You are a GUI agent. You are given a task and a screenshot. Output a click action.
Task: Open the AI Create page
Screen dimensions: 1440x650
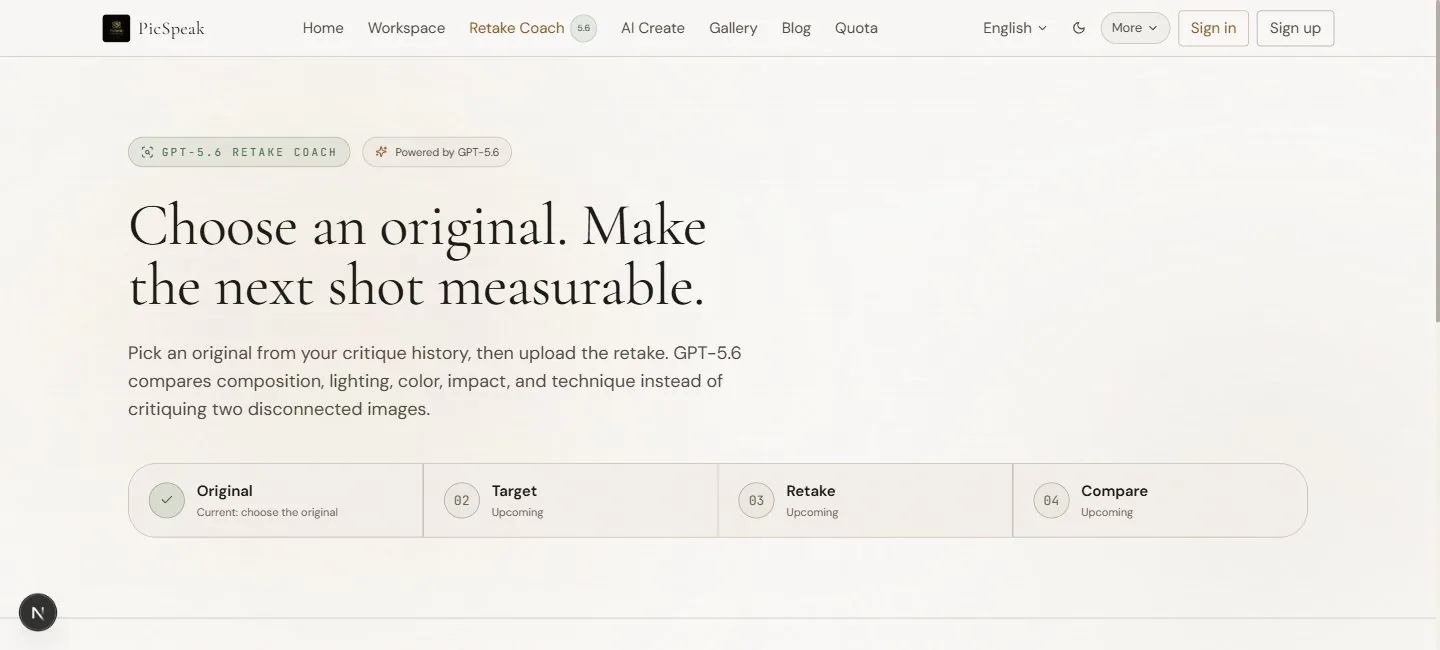coord(653,28)
